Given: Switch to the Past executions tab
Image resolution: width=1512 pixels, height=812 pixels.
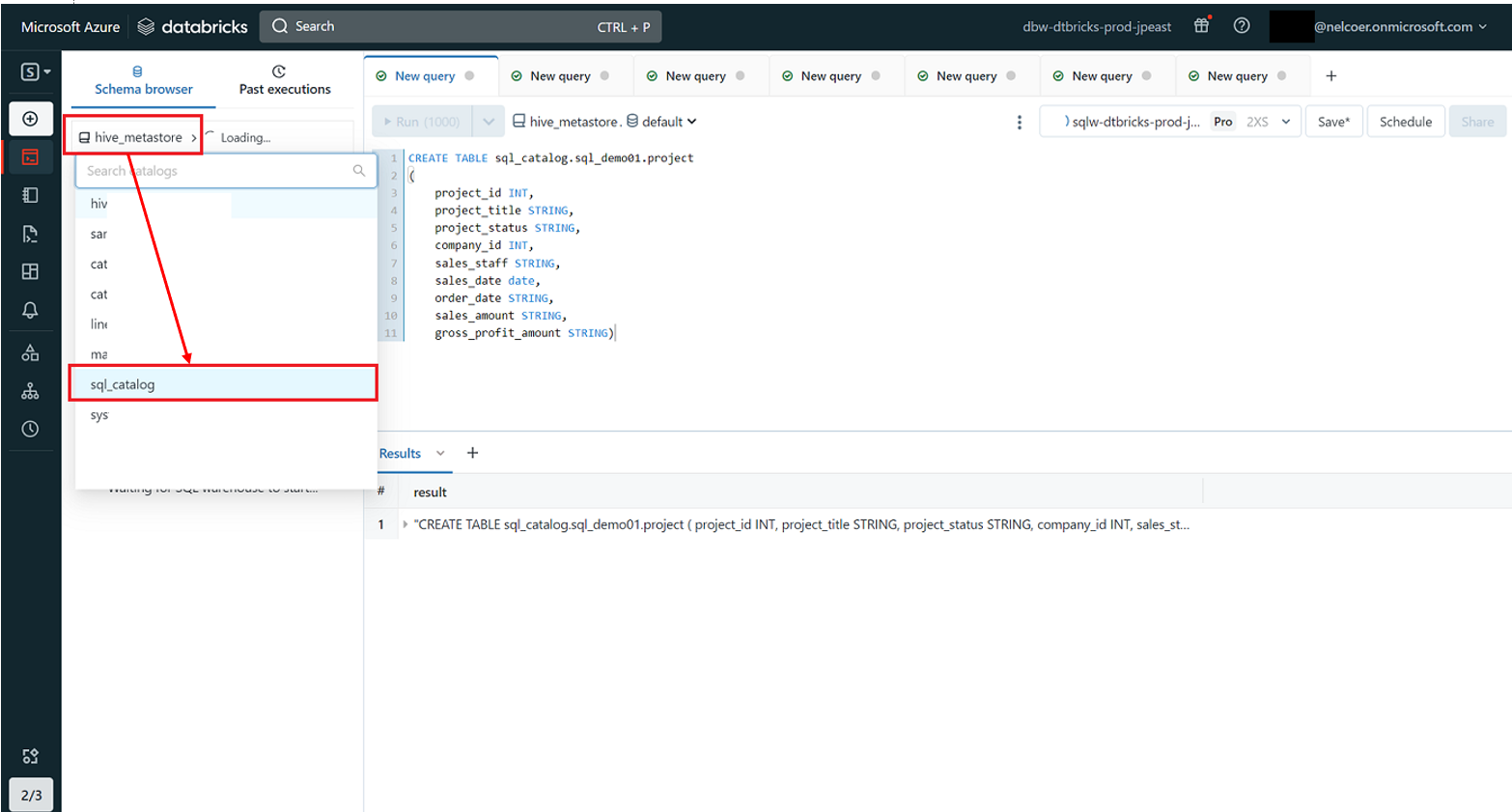Looking at the screenshot, I should (x=285, y=80).
